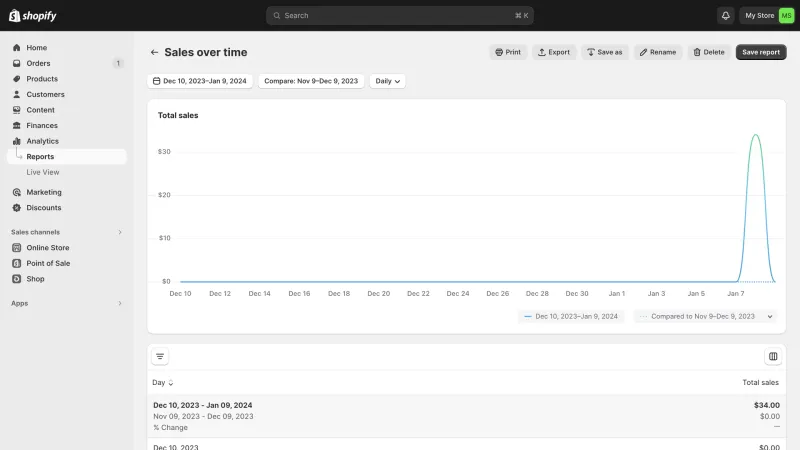The width and height of the screenshot is (800, 450).
Task: Toggle the Dec 10, 2023–Jan 9, 2024 legend series
Action: click(571, 316)
